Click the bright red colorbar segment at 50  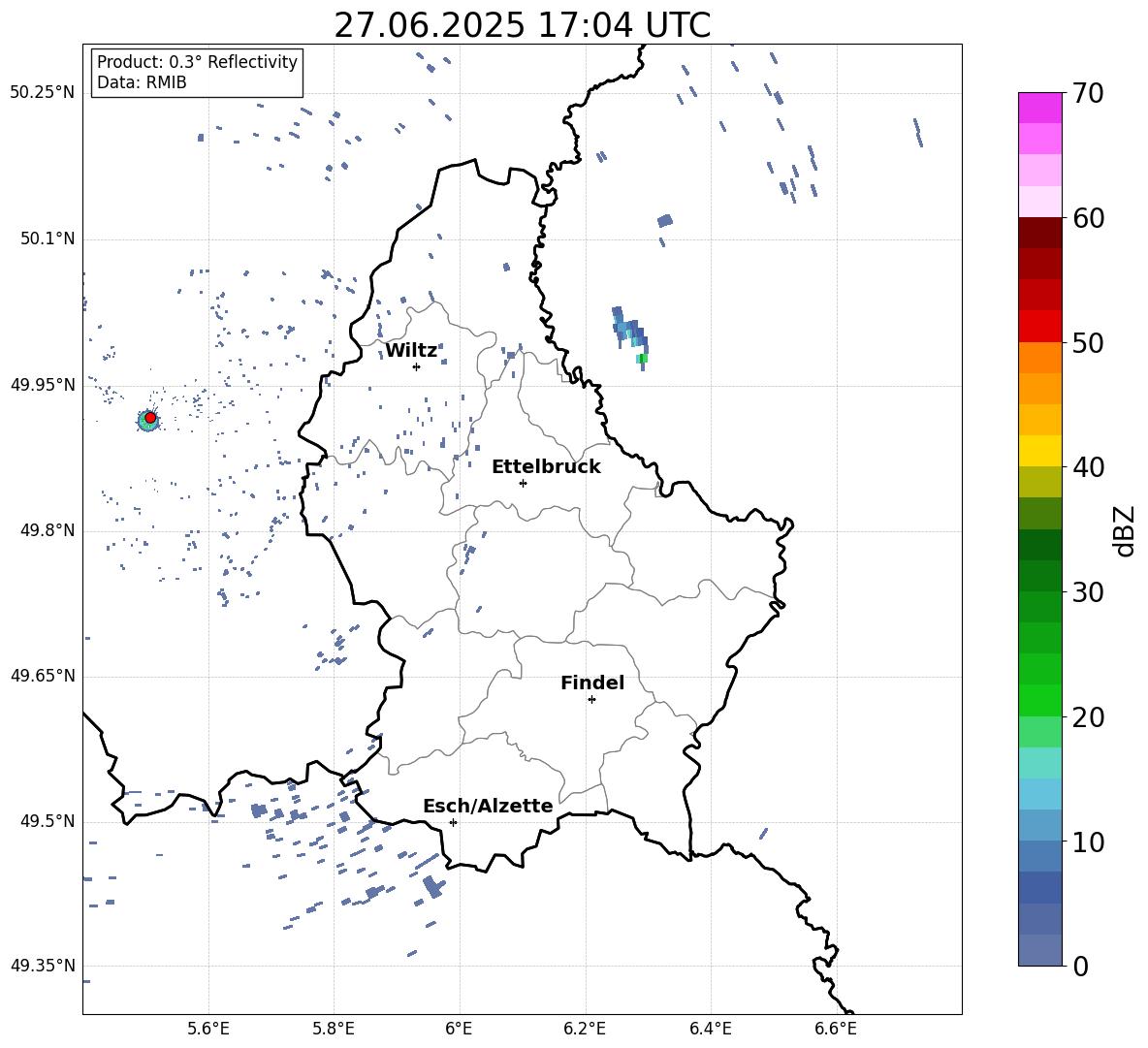tap(1040, 327)
